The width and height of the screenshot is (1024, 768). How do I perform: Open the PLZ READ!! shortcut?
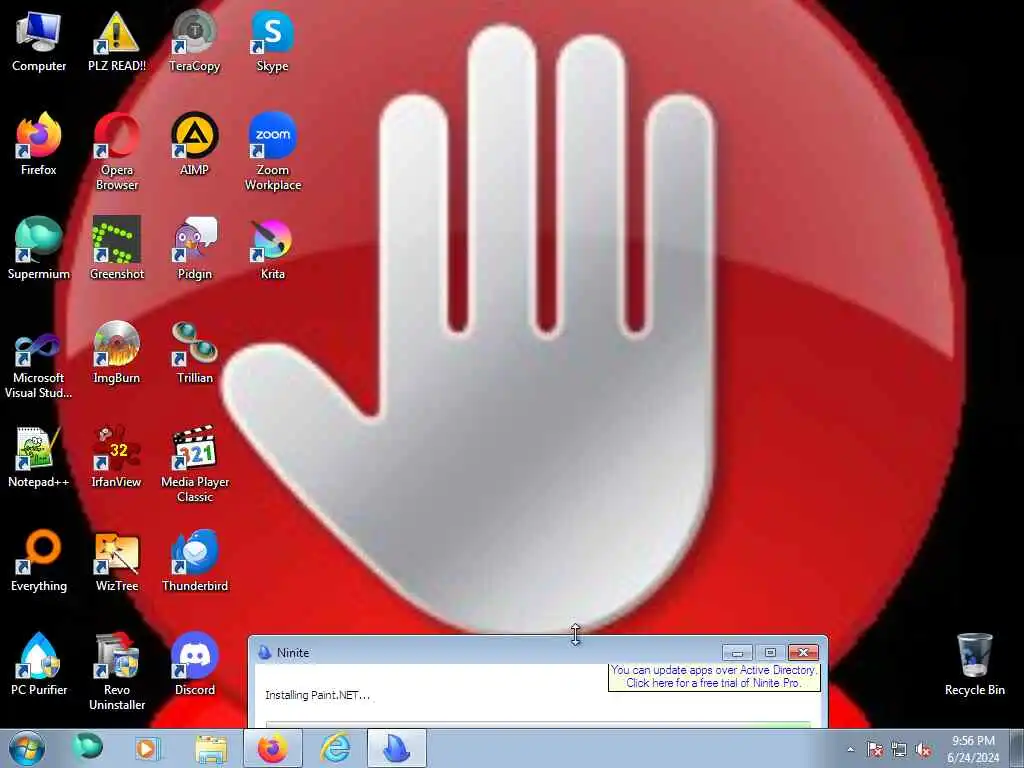click(x=116, y=42)
